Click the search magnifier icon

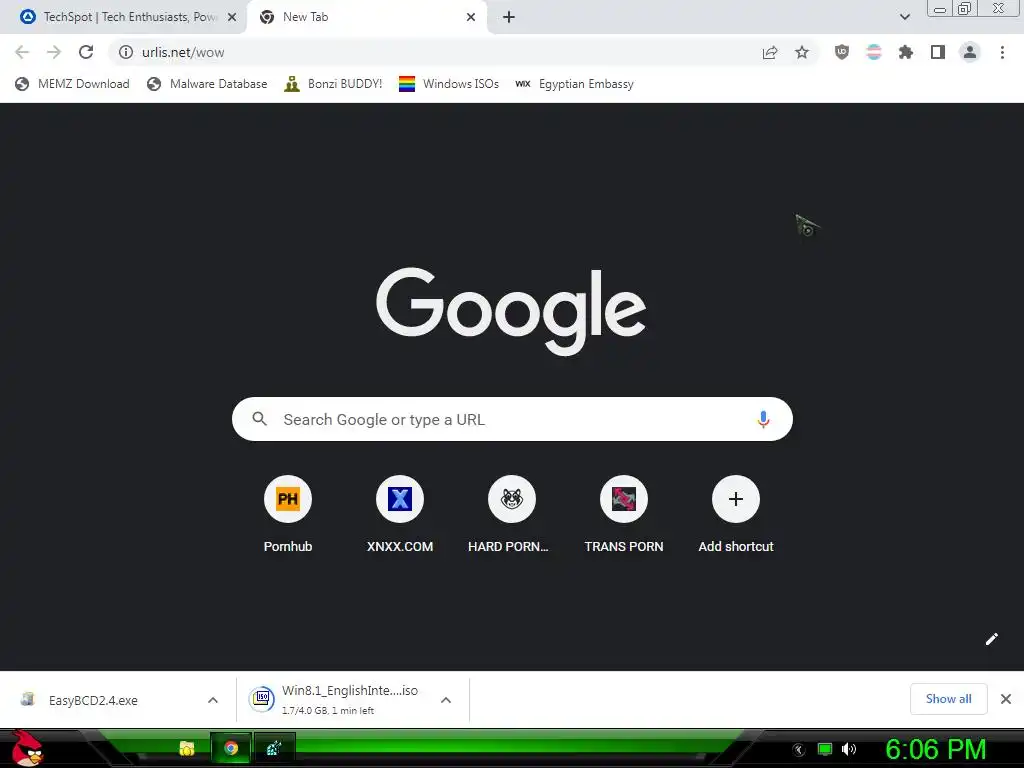click(x=259, y=419)
